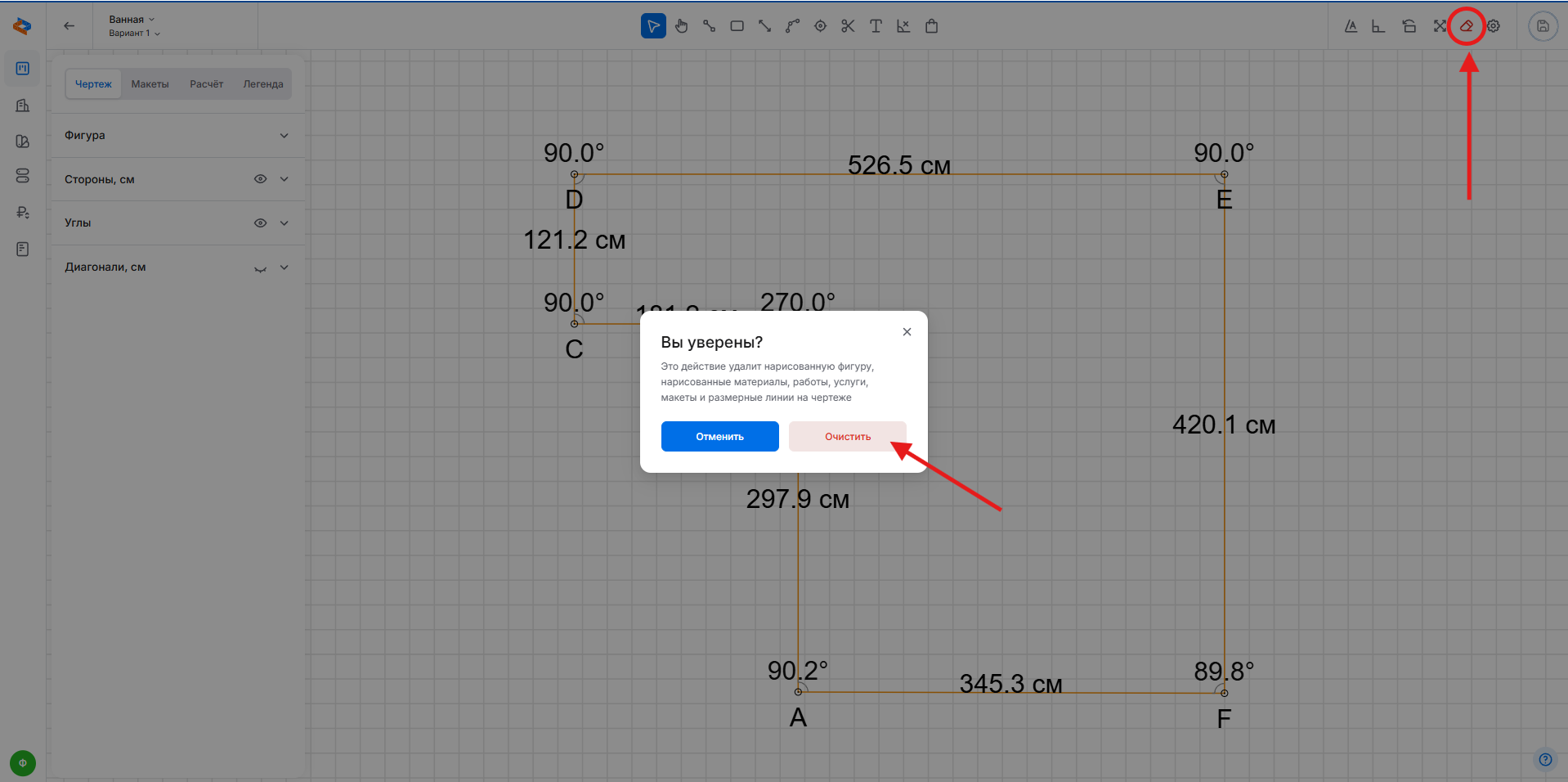Image resolution: width=1568 pixels, height=782 pixels.
Task: Expand the Фигура section
Action: click(x=284, y=136)
